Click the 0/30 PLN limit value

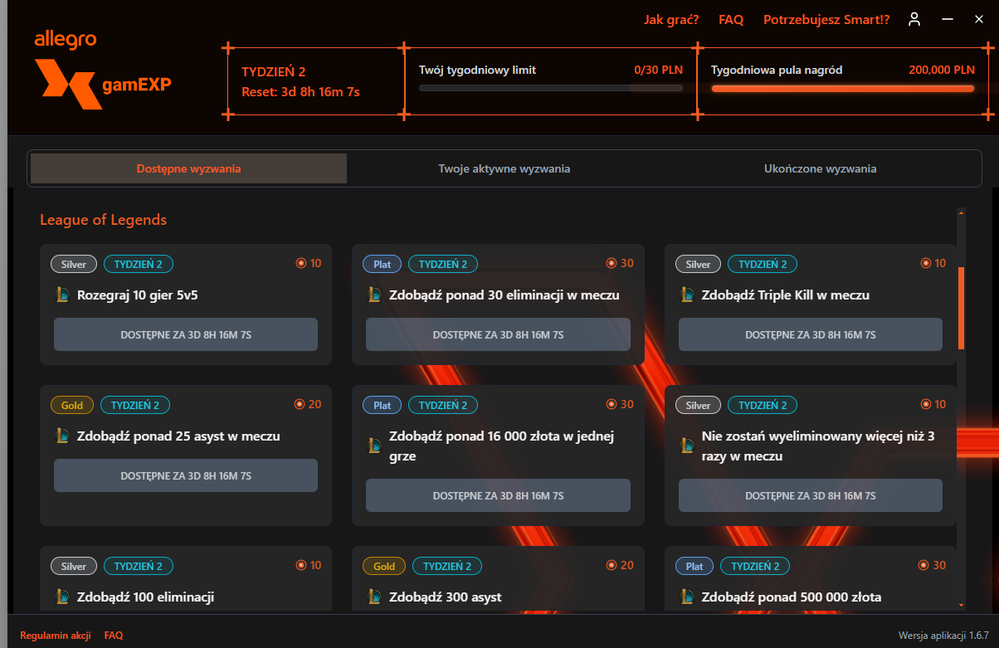pyautogui.click(x=658, y=70)
